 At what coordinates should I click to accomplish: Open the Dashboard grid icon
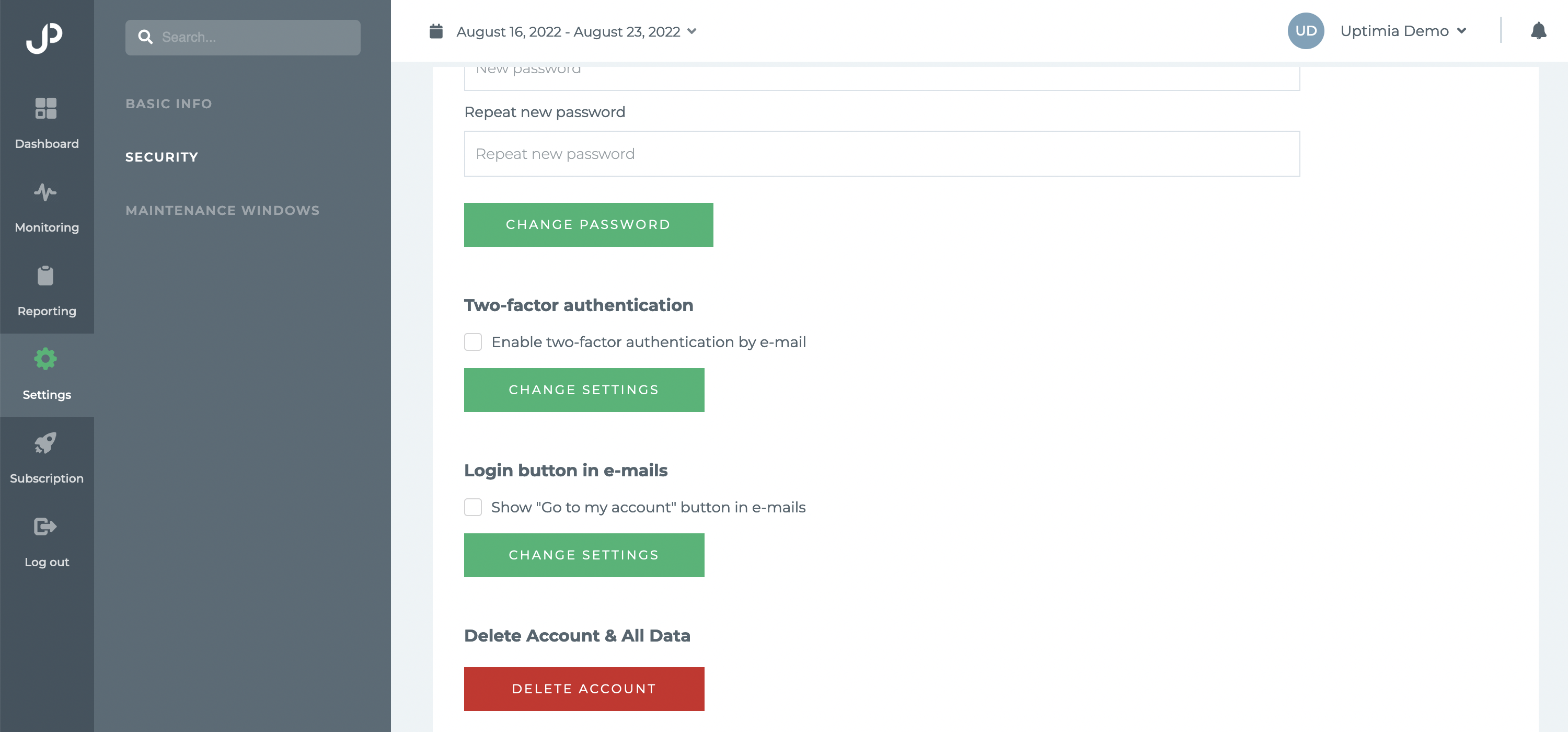click(45, 108)
